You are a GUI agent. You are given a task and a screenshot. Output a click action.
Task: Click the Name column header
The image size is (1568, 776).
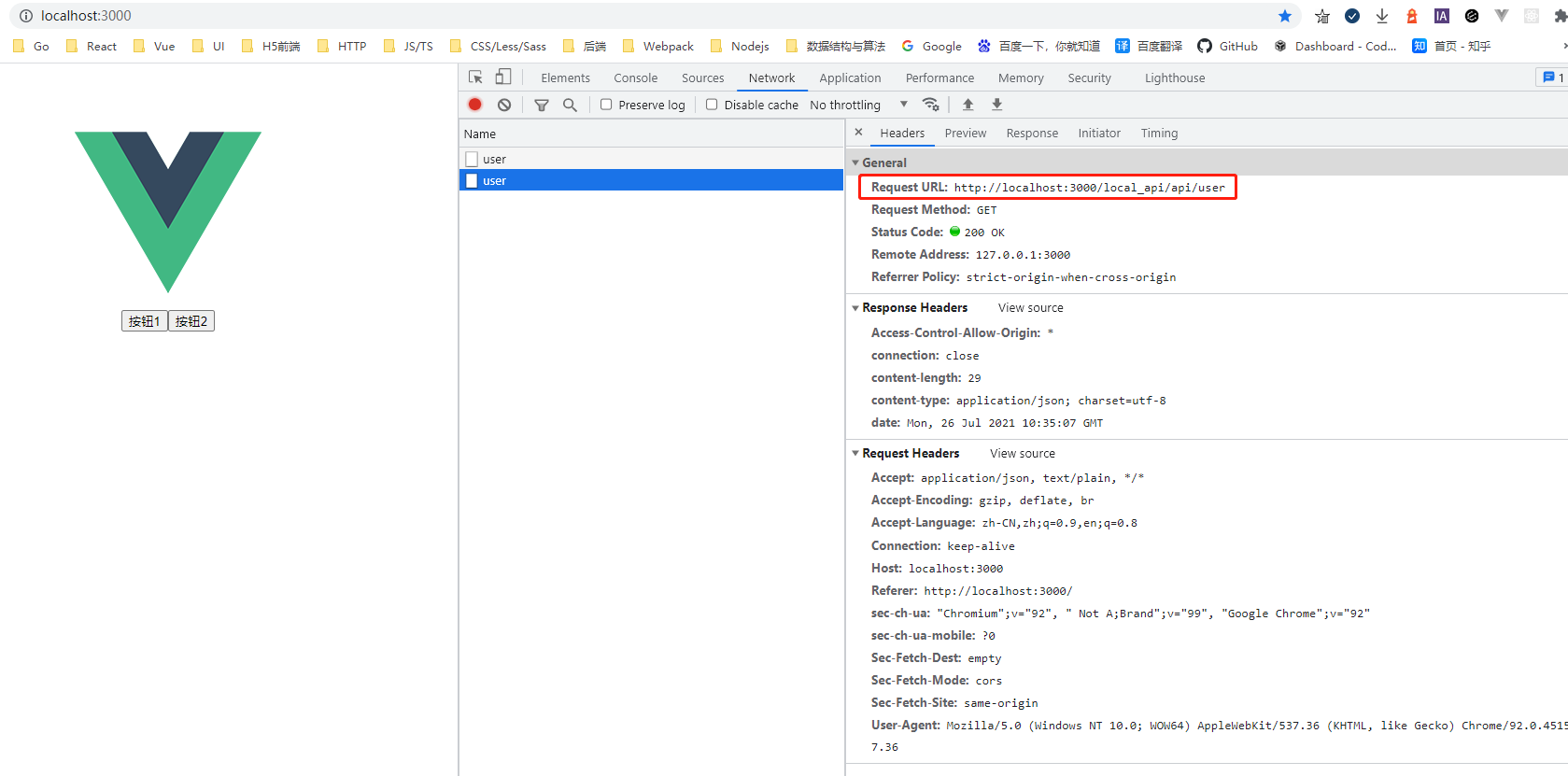[651, 134]
